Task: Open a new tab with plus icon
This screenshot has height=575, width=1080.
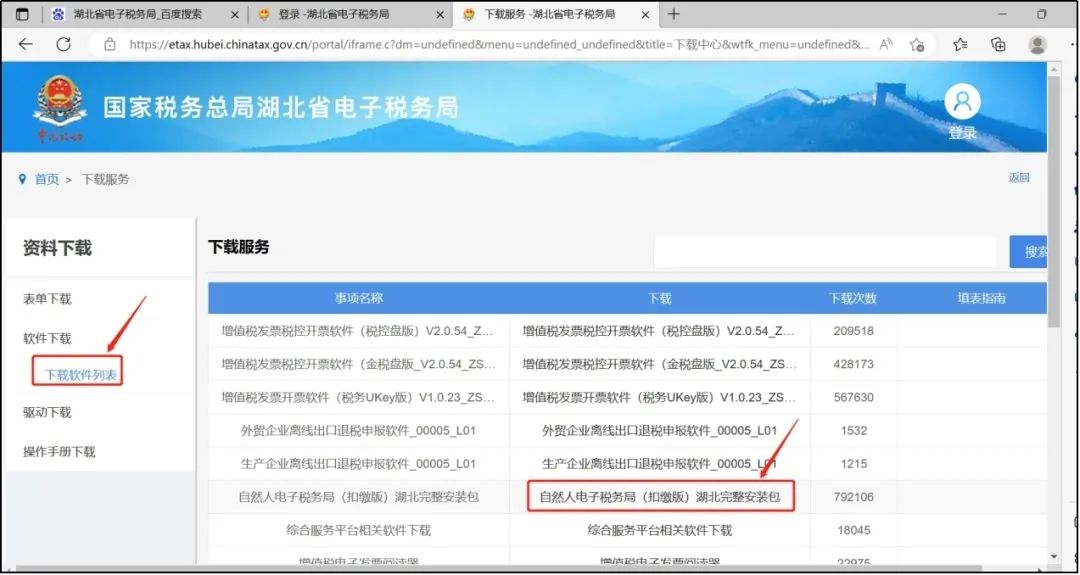Action: coord(674,14)
